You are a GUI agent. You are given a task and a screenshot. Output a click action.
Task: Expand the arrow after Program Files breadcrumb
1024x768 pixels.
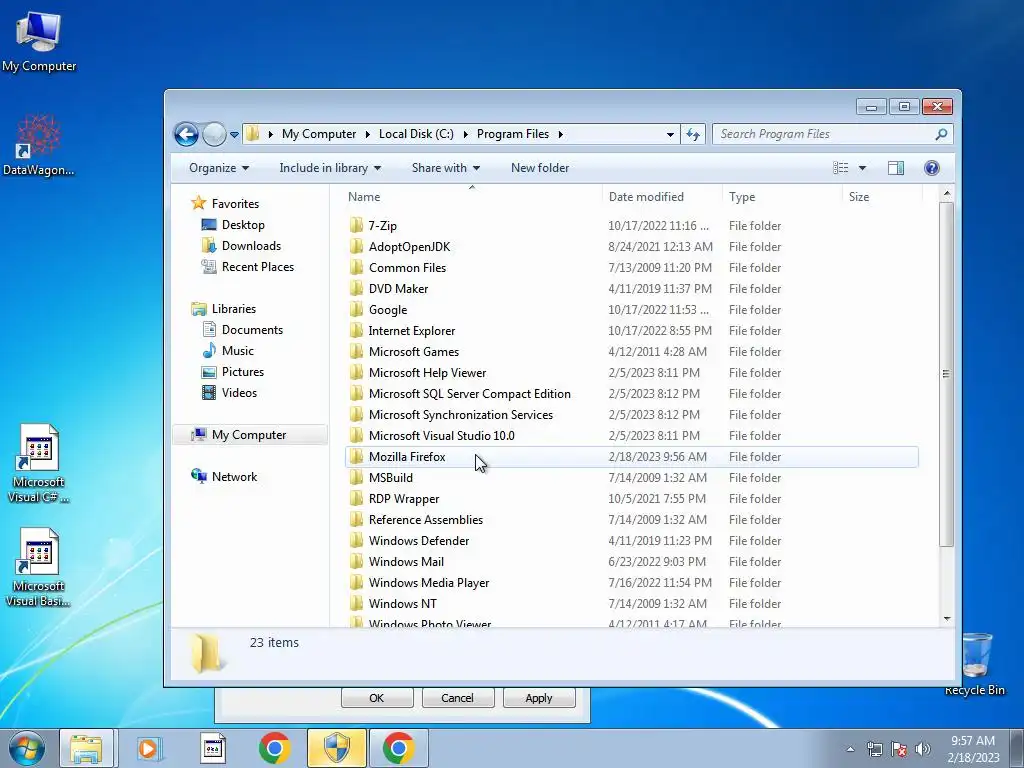pyautogui.click(x=560, y=134)
